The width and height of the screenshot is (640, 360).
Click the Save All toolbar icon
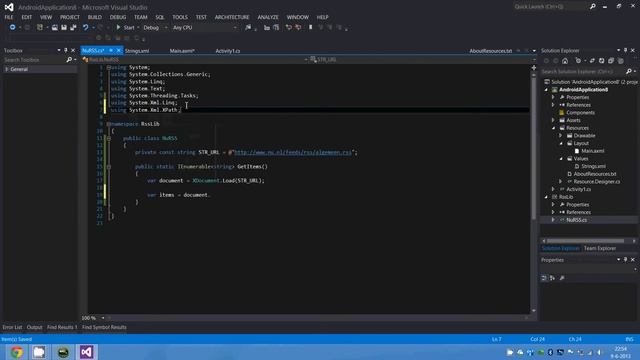[73, 27]
